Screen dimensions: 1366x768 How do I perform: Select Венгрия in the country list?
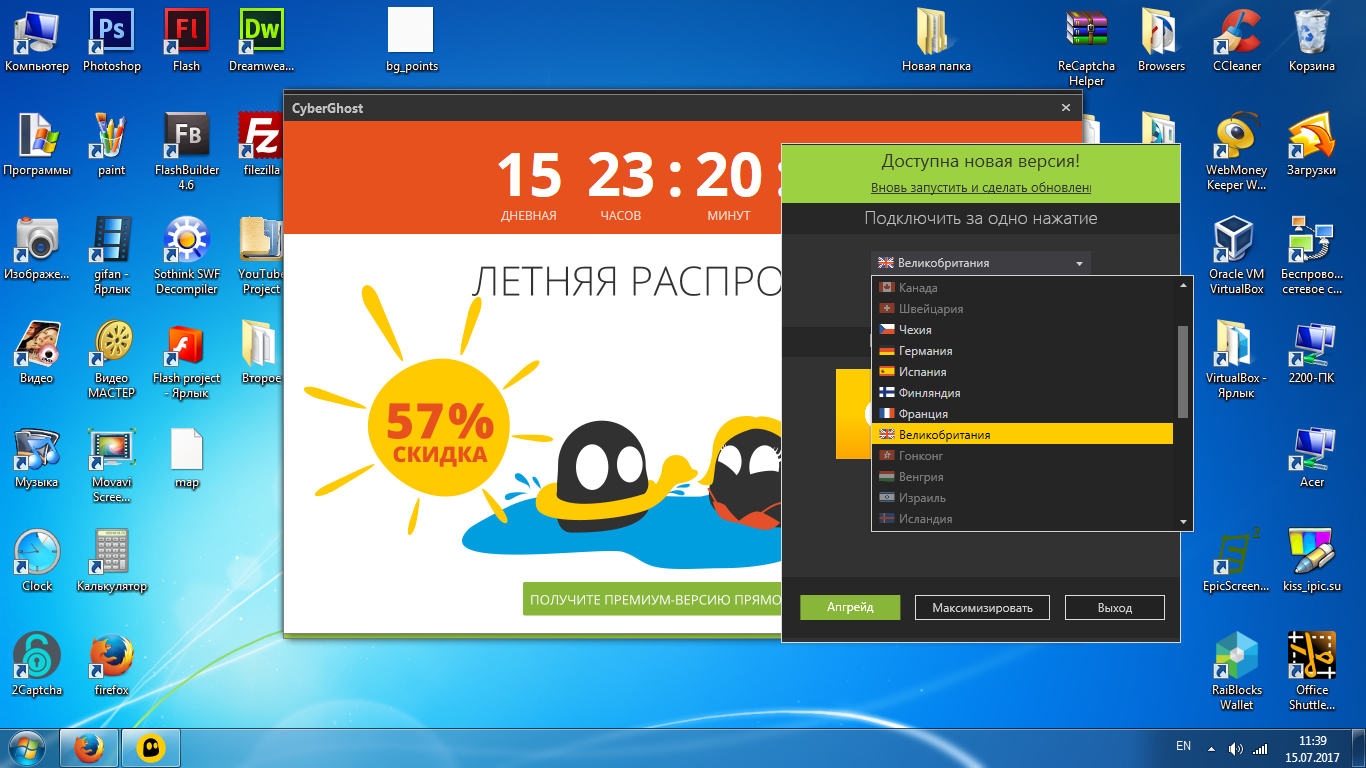click(x=1022, y=477)
